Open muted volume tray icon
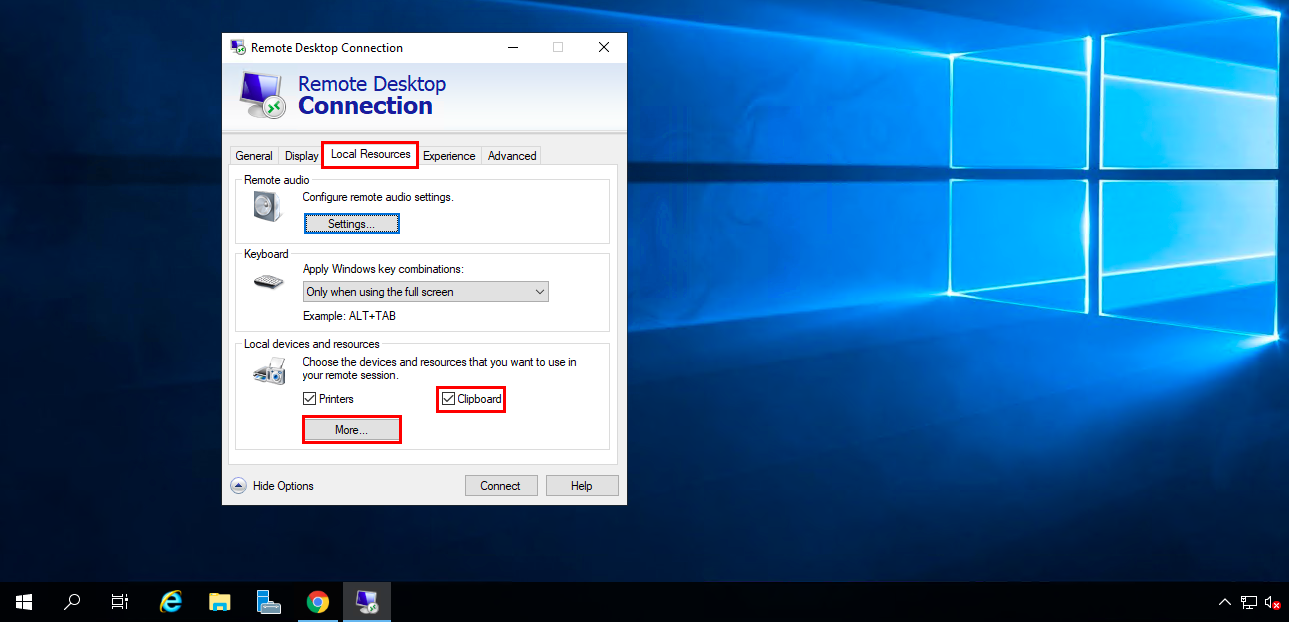Viewport: 1289px width, 622px height. (x=1273, y=602)
